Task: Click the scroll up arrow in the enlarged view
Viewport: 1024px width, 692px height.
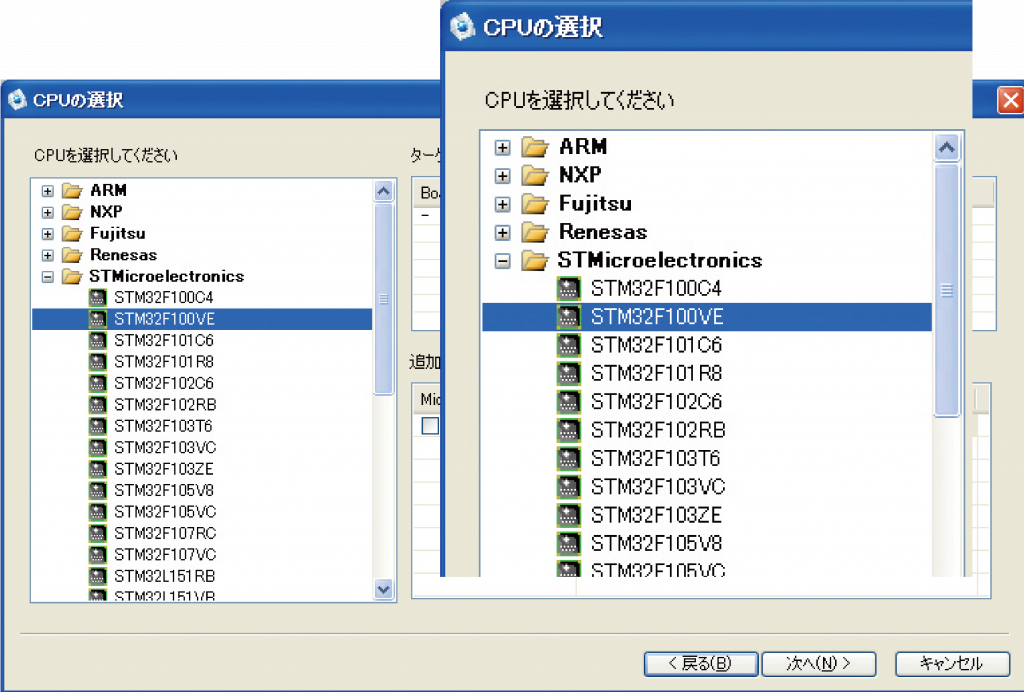Action: (946, 148)
